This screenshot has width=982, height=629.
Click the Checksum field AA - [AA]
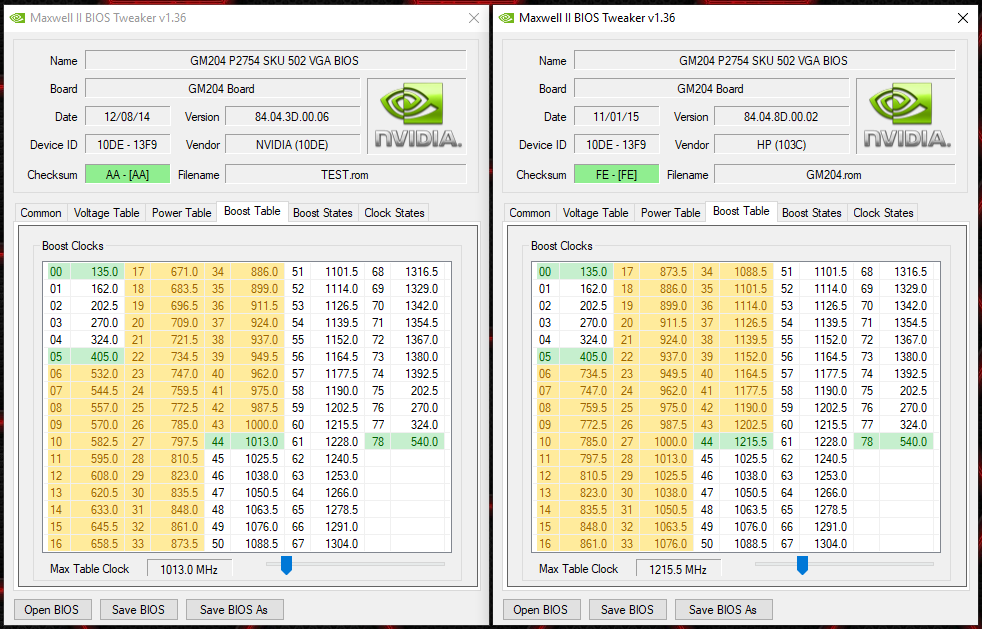pyautogui.click(x=128, y=175)
